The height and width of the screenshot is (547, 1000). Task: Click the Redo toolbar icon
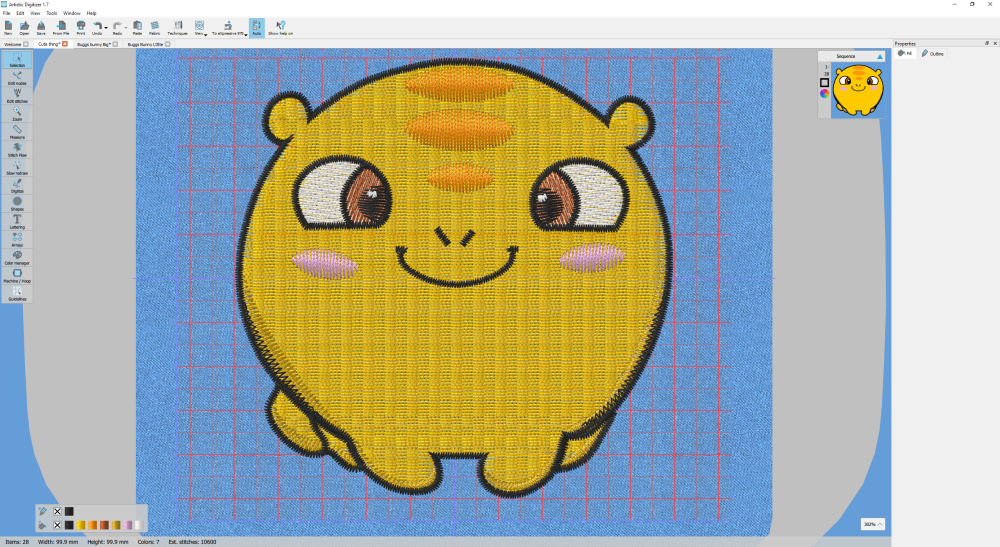point(117,28)
